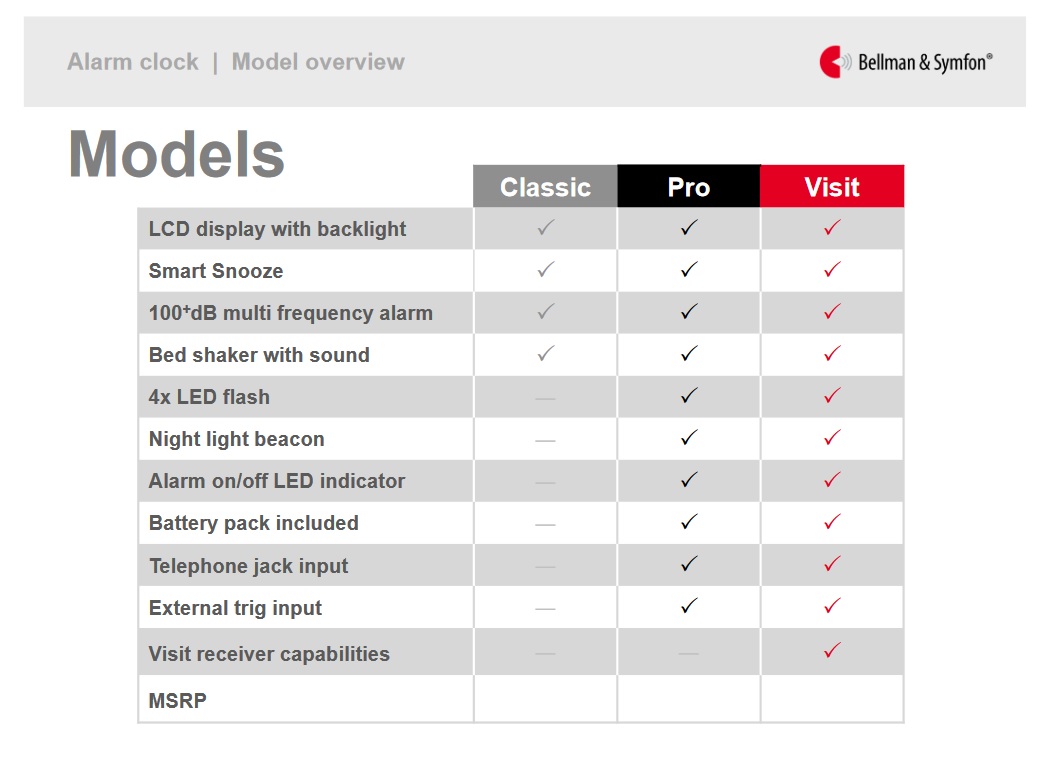Click the Alarm on/off LED indicator label
This screenshot has width=1045, height=758.
click(x=277, y=481)
